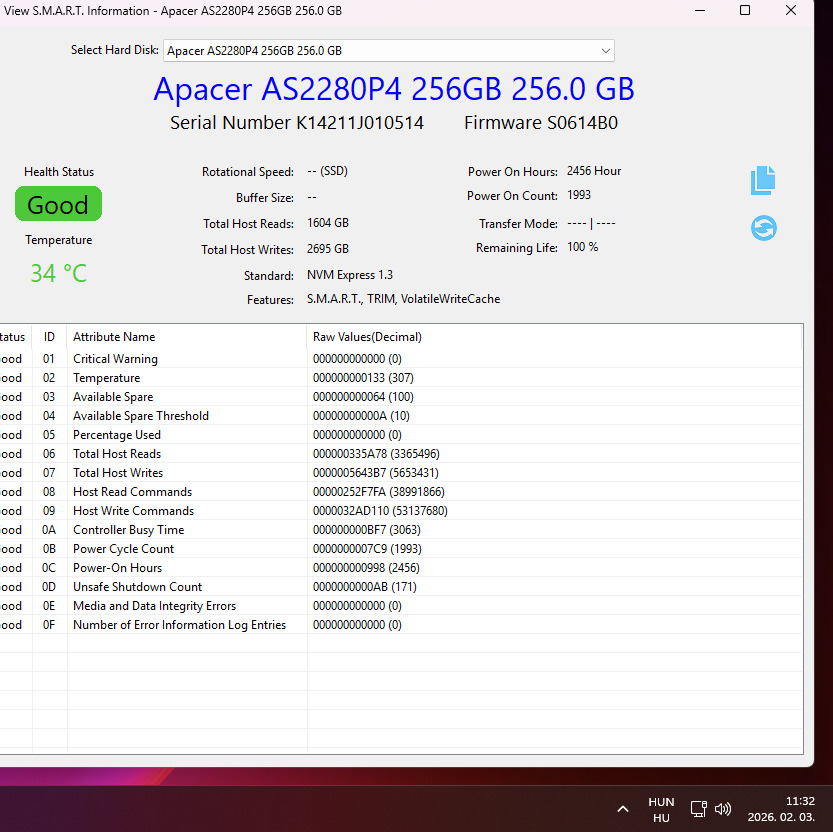Select the Critical Warning attribute row
Image resolution: width=833 pixels, height=832 pixels.
click(x=401, y=359)
